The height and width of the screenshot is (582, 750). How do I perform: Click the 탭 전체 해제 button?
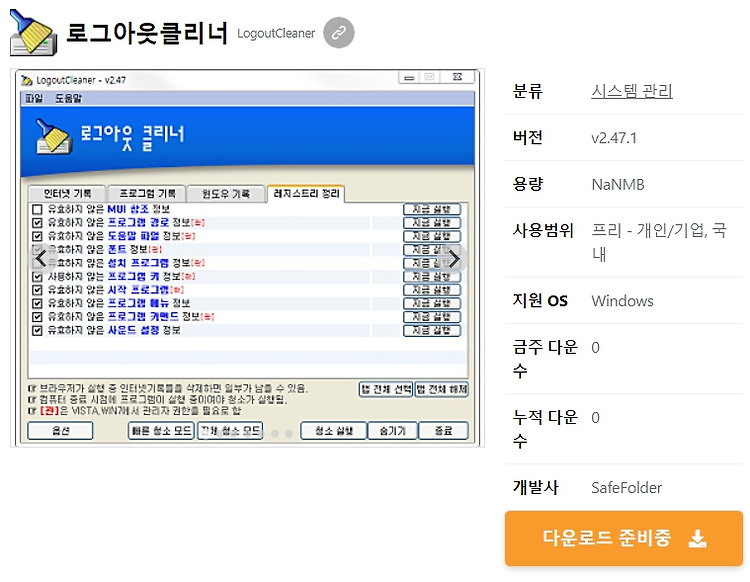pyautogui.click(x=441, y=389)
